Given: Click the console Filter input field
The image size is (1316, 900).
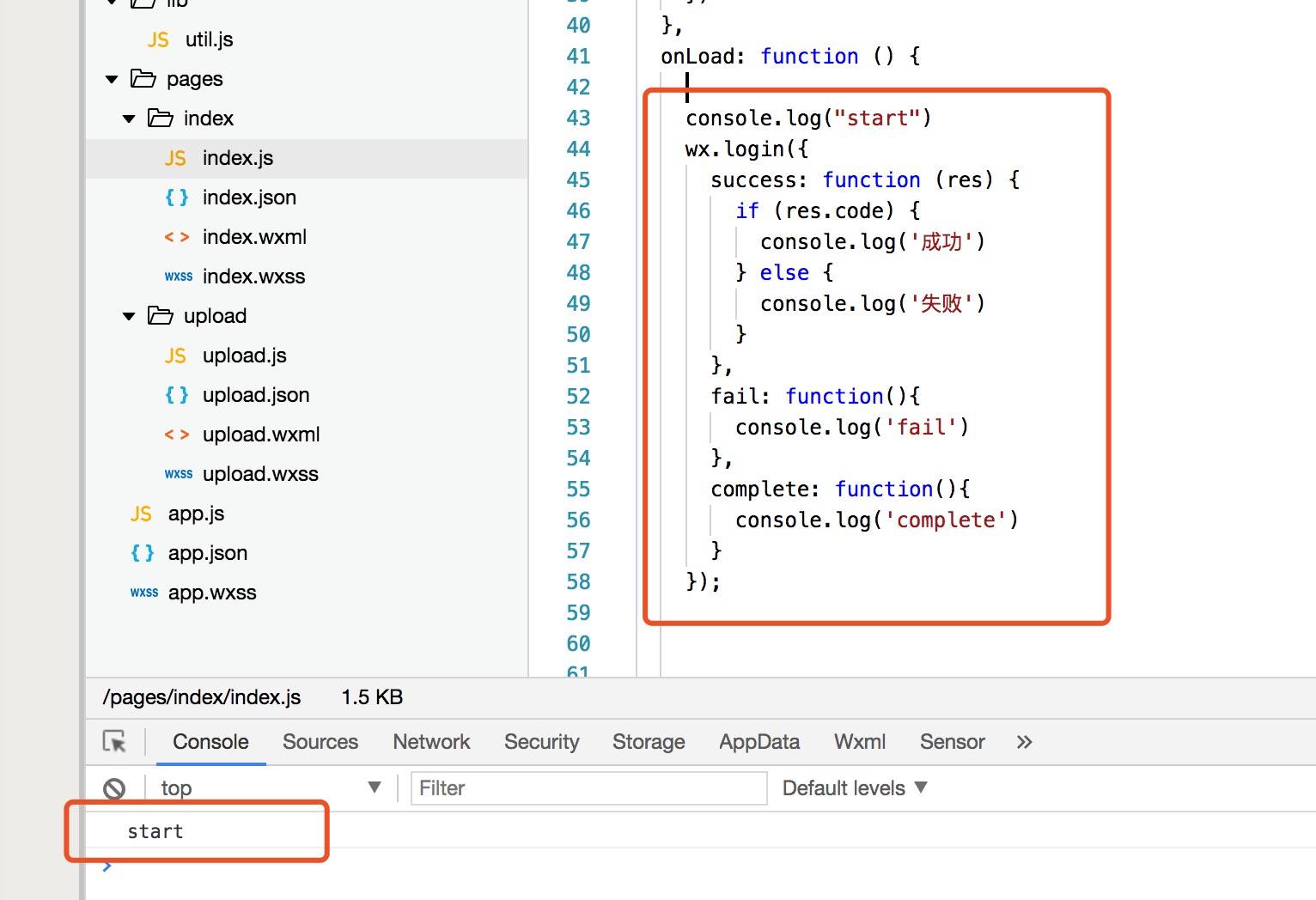Looking at the screenshot, I should [x=588, y=788].
